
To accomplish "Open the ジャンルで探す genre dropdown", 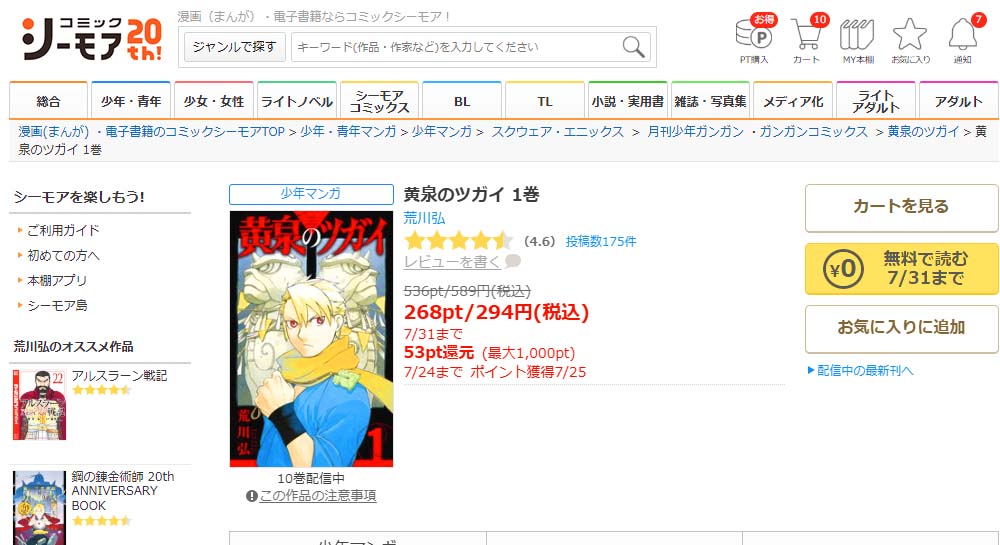I will click(x=234, y=47).
